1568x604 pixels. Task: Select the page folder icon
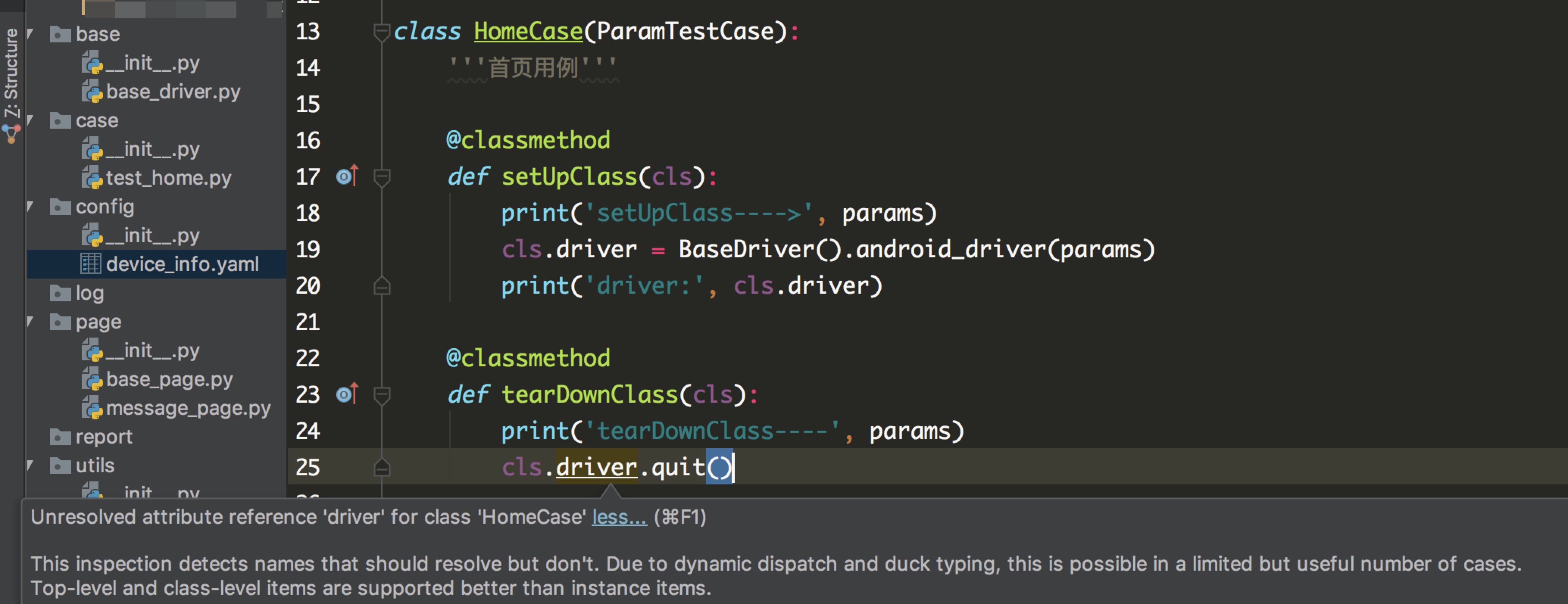[x=60, y=322]
